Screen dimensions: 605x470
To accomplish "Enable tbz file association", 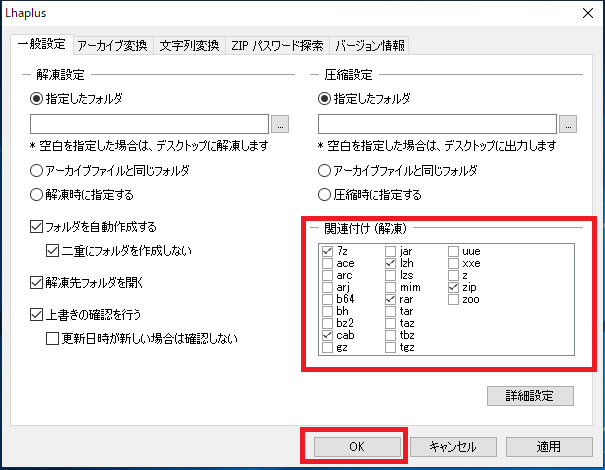I will coord(390,335).
